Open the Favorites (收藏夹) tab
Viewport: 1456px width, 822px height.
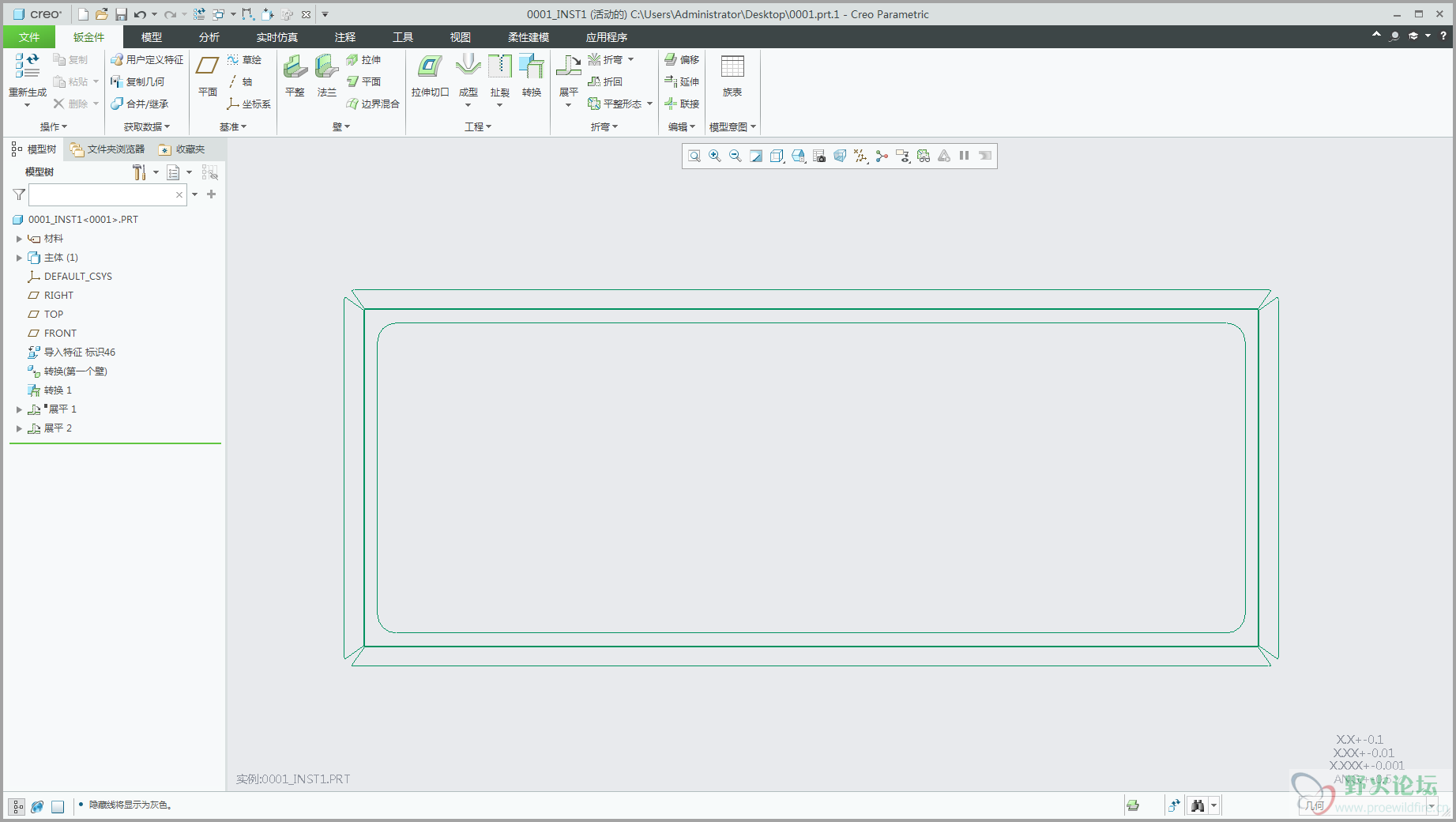182,149
